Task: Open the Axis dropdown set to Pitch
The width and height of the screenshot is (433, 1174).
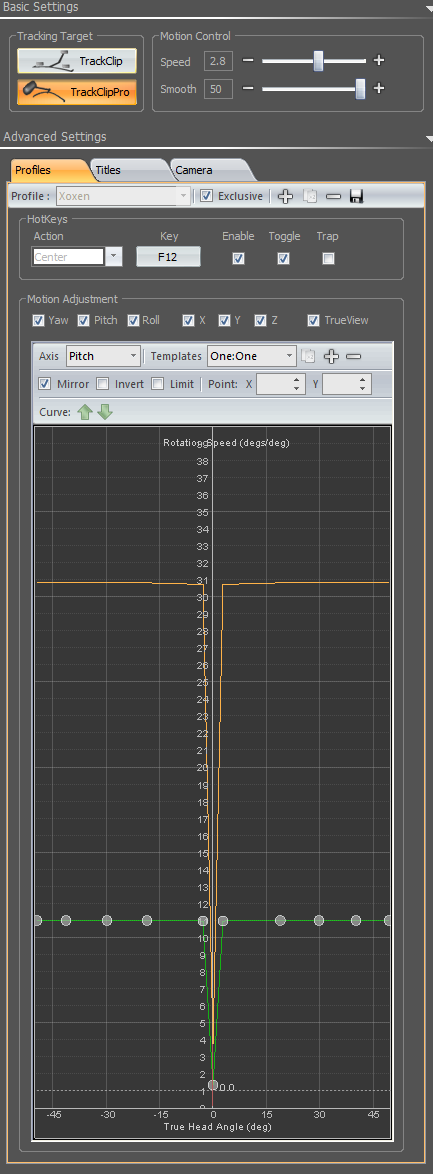Action: click(x=103, y=356)
